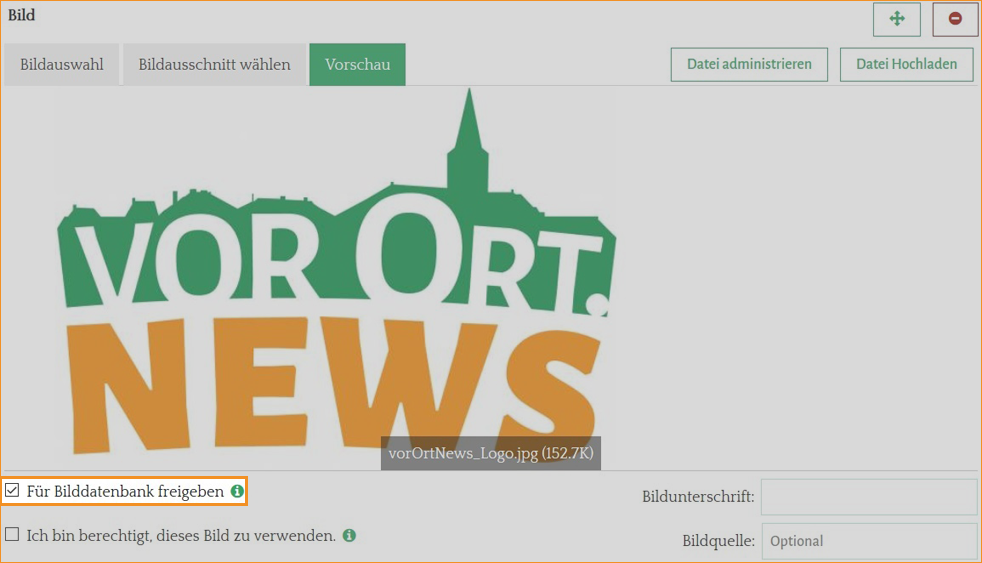Click the green 'VOR ORT.' logo lettering
Image resolution: width=982 pixels, height=563 pixels.
(x=330, y=255)
